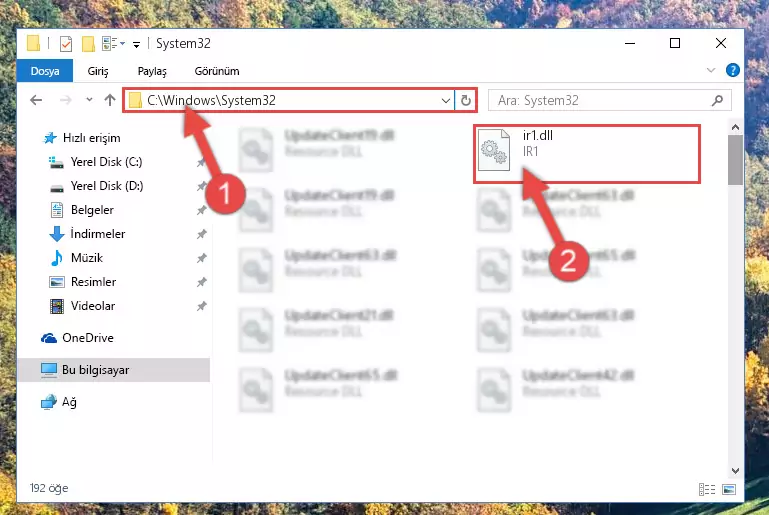769x515 pixels.
Task: Open Customize Quick Access Toolbar dropdown
Action: click(x=136, y=45)
